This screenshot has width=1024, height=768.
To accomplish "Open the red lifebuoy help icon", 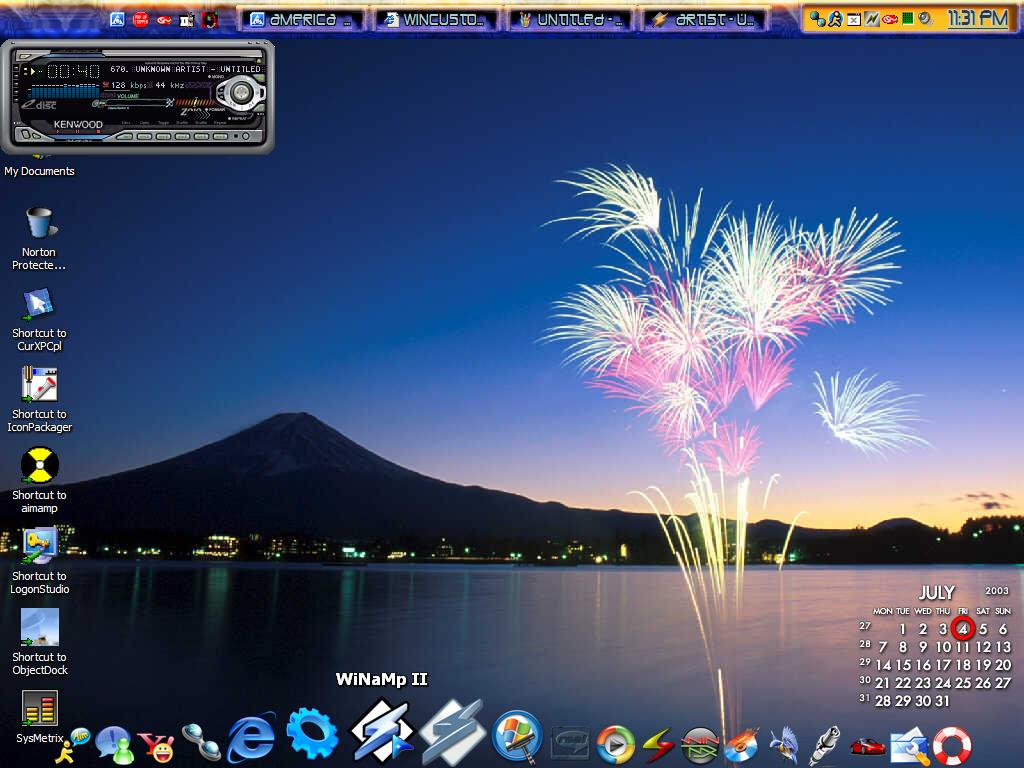I will (x=952, y=746).
